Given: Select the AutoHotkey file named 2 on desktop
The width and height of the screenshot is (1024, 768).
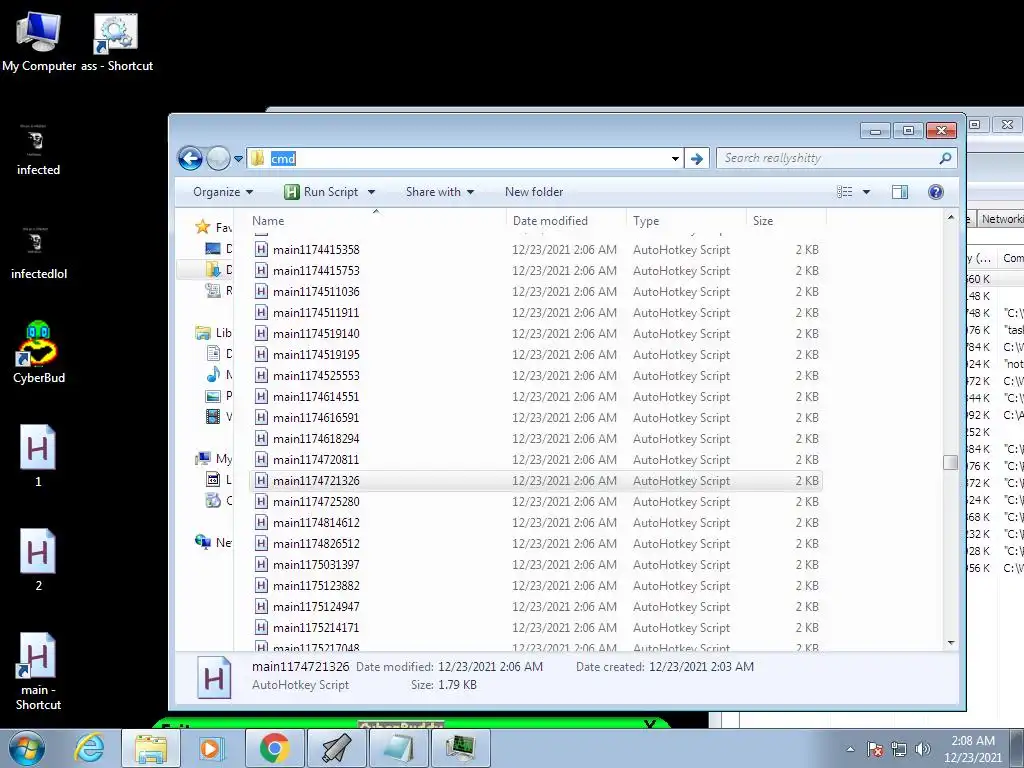Looking at the screenshot, I should [x=38, y=560].
